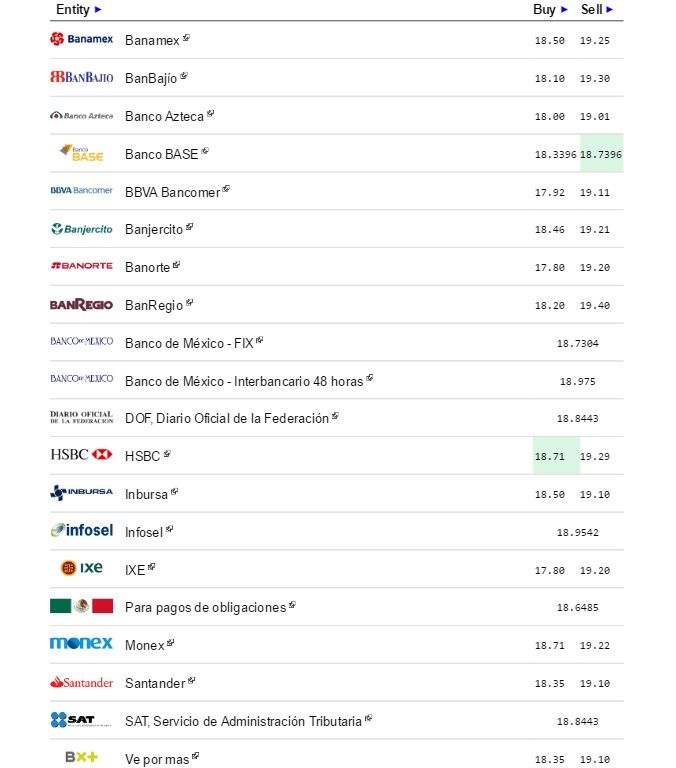Sort the table by Entity column
Screen dimensions: 676x768
pos(78,9)
